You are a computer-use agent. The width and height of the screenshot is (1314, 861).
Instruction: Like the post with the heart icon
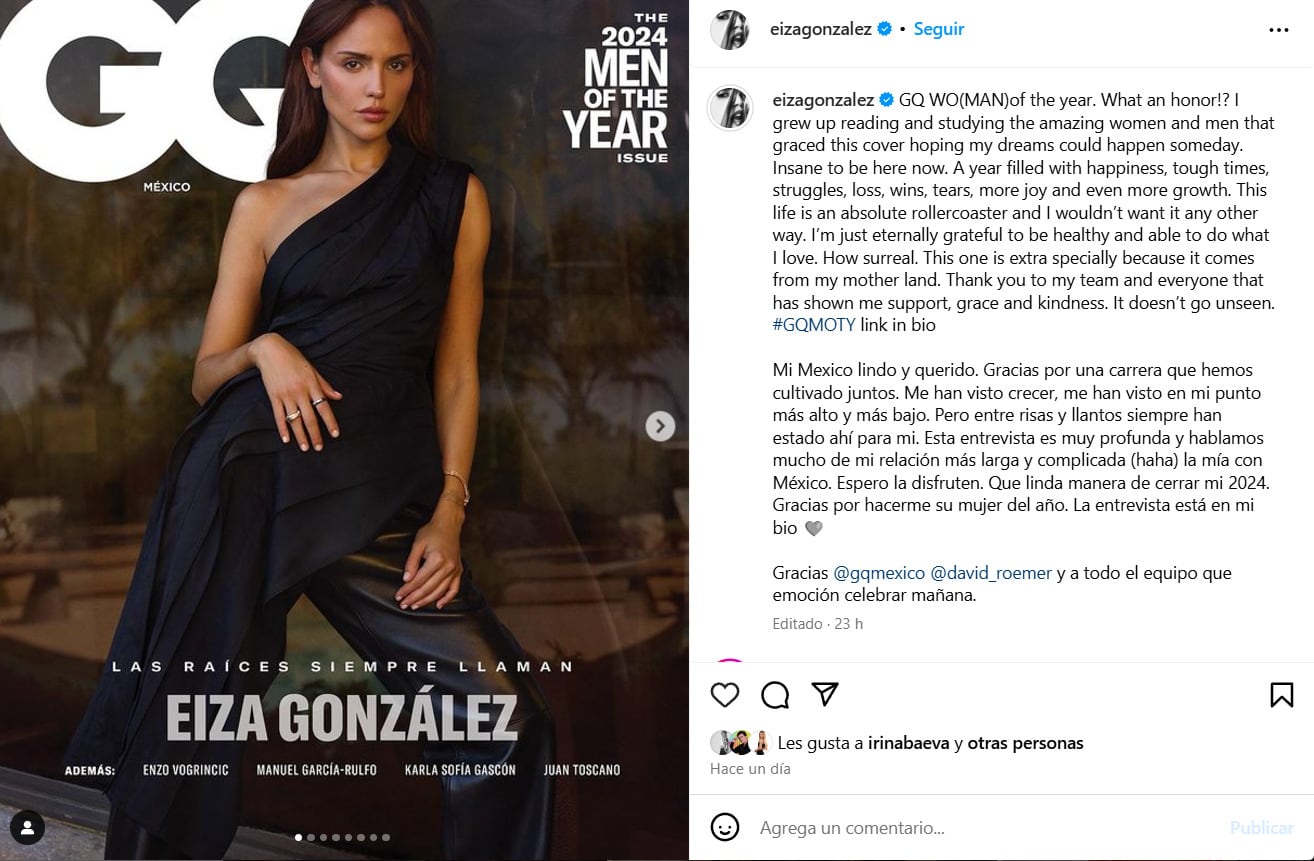pos(725,695)
